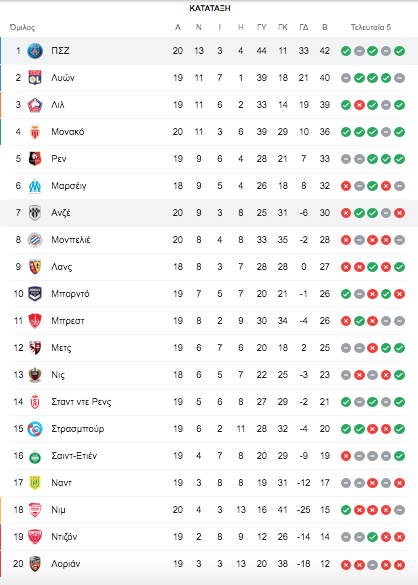Click ΠΣΖ's most recent win result icon

[x=399, y=51]
